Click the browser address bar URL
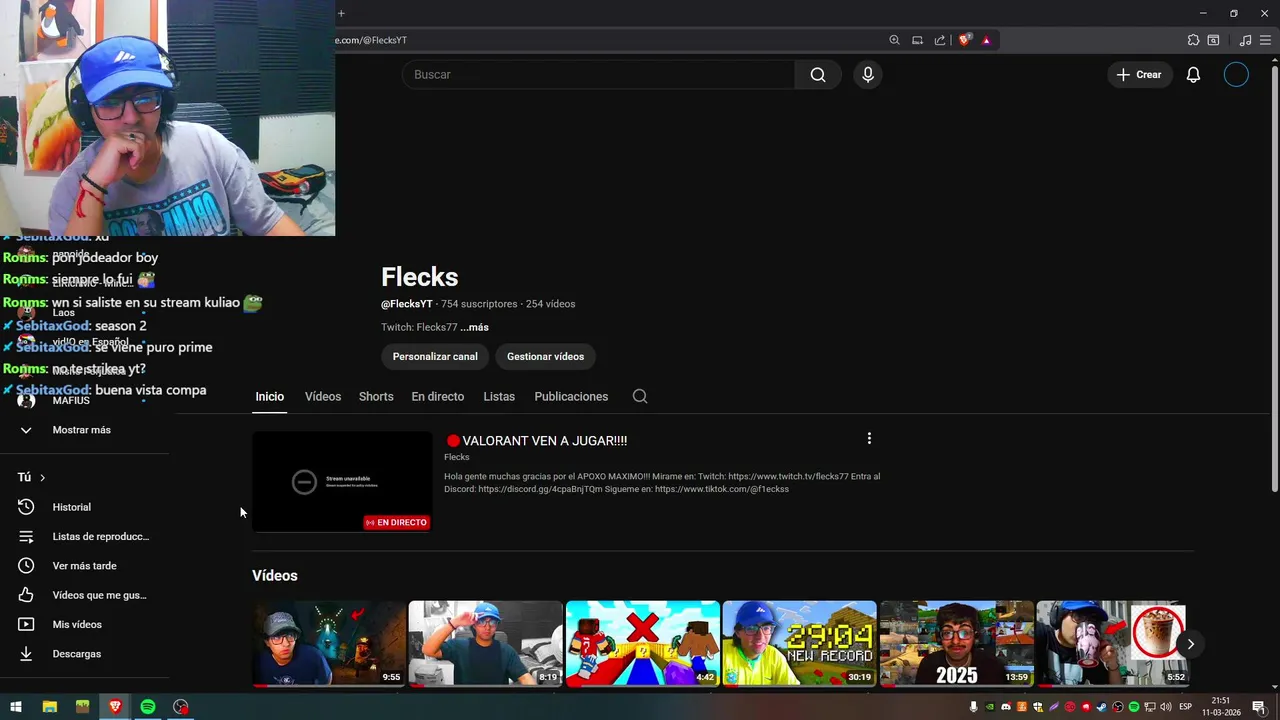 (371, 40)
